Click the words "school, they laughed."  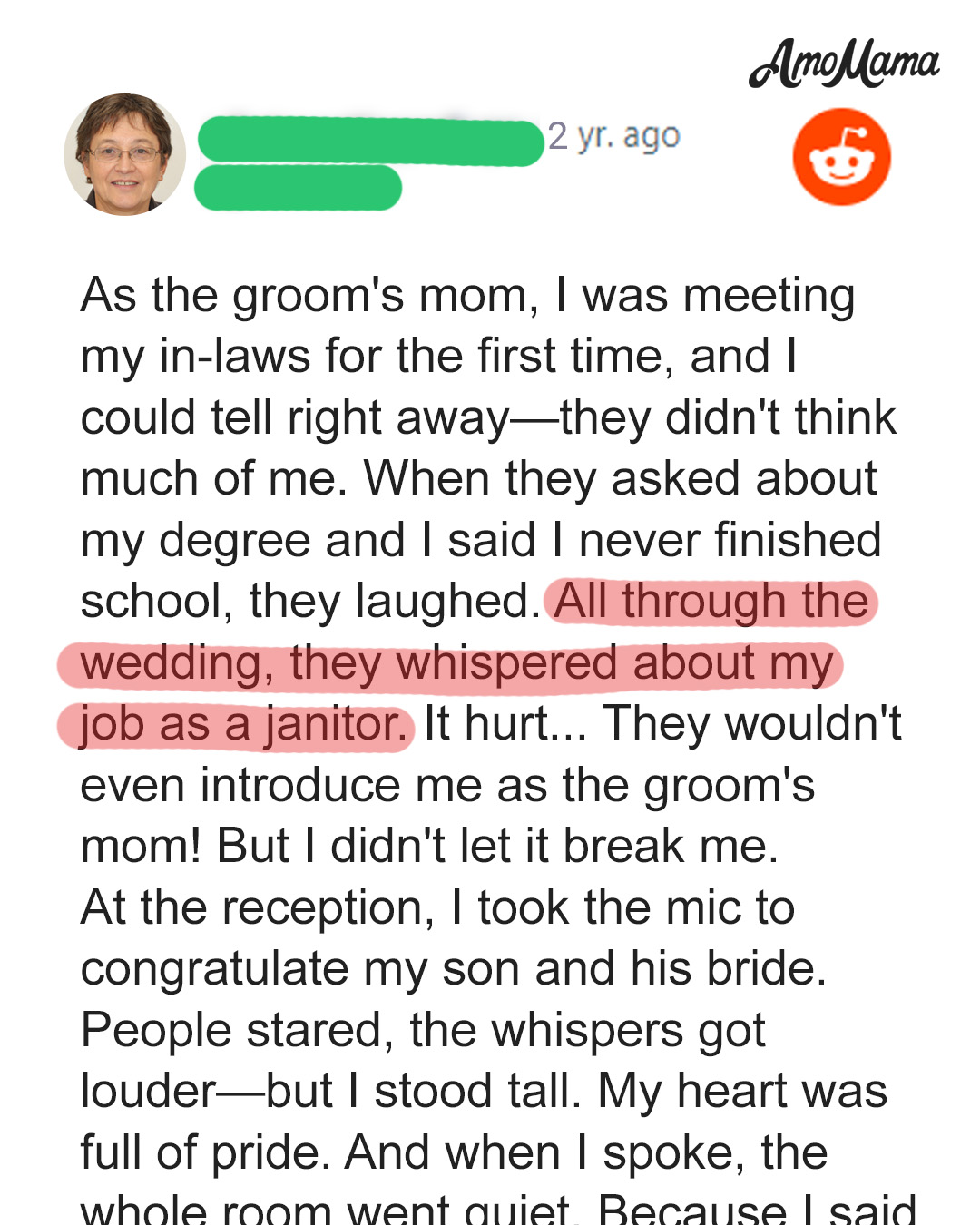309,602
